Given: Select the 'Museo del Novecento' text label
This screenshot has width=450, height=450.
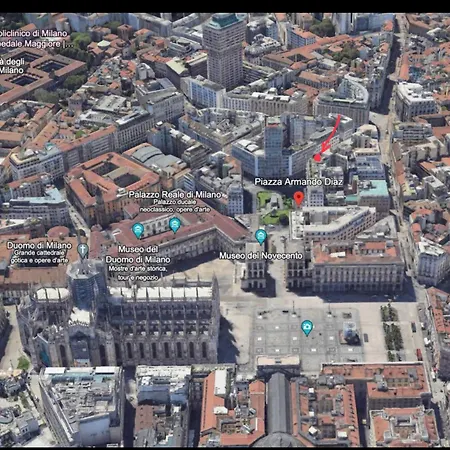Looking at the screenshot, I should tap(261, 256).
